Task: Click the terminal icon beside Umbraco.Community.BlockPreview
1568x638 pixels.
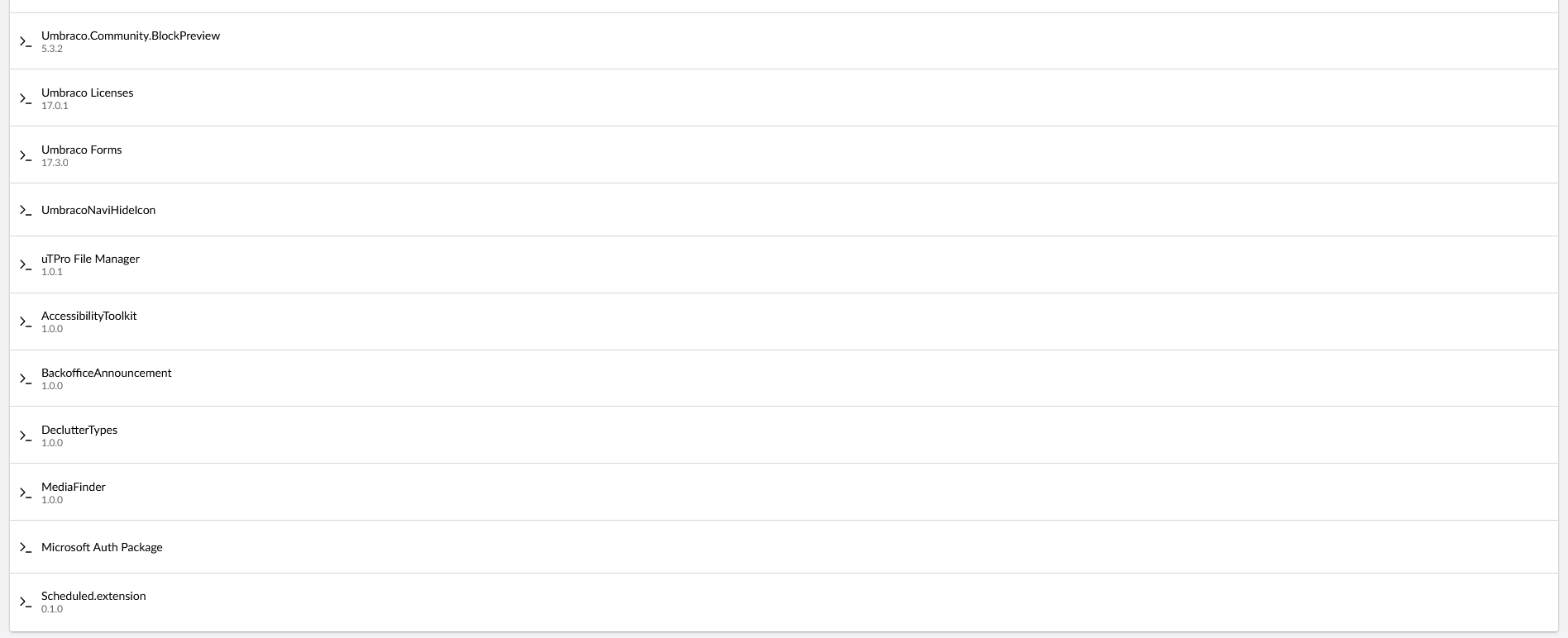Action: 26,41
